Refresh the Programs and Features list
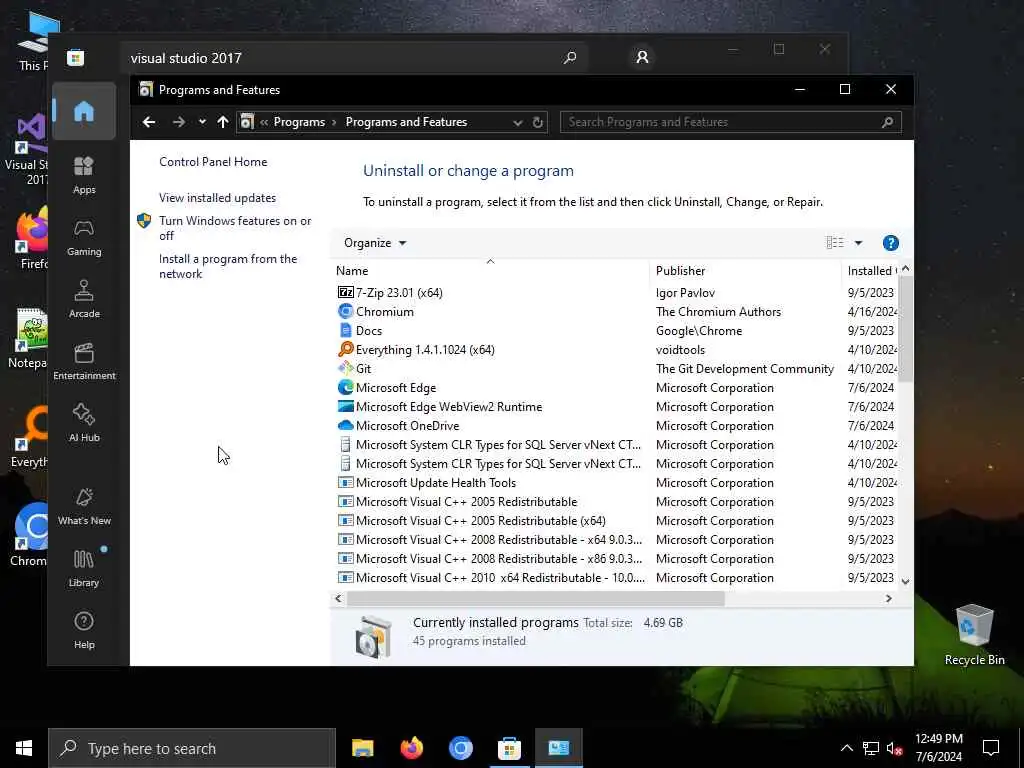Viewport: 1024px width, 768px height. (x=537, y=122)
